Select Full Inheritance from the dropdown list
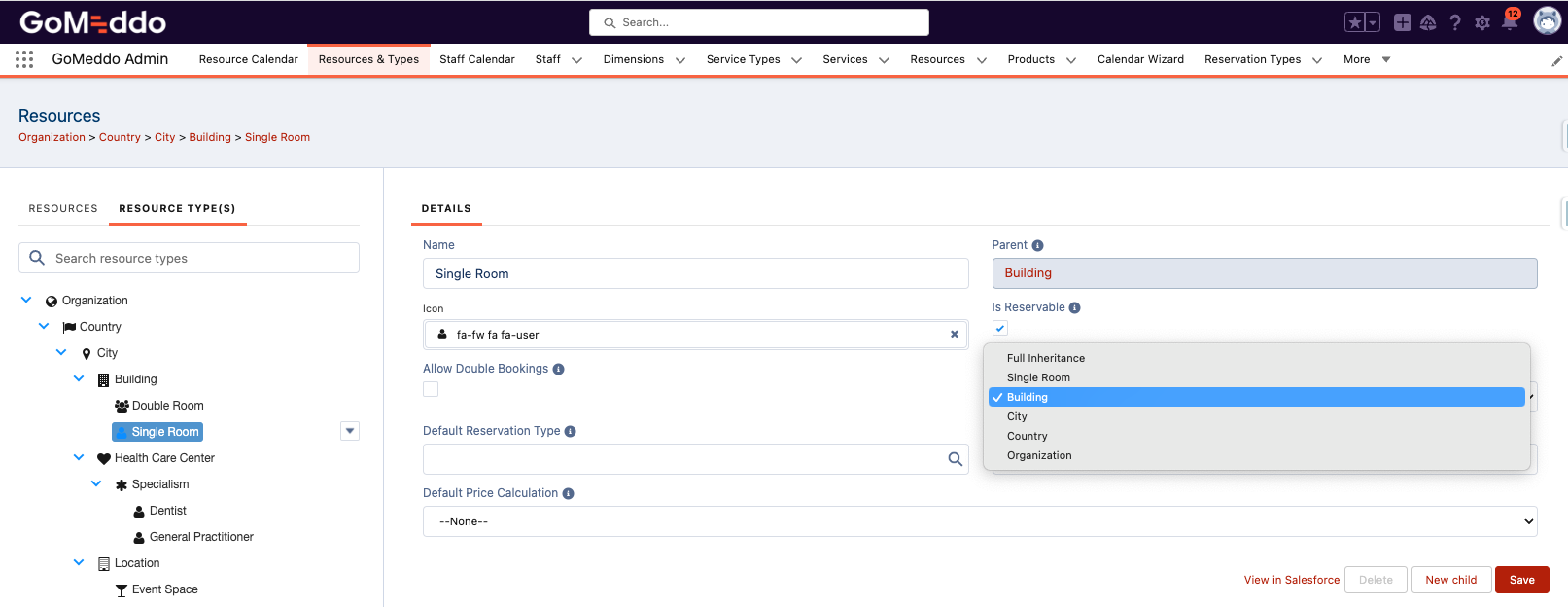The width and height of the screenshot is (1568, 607). pyautogui.click(x=1045, y=358)
